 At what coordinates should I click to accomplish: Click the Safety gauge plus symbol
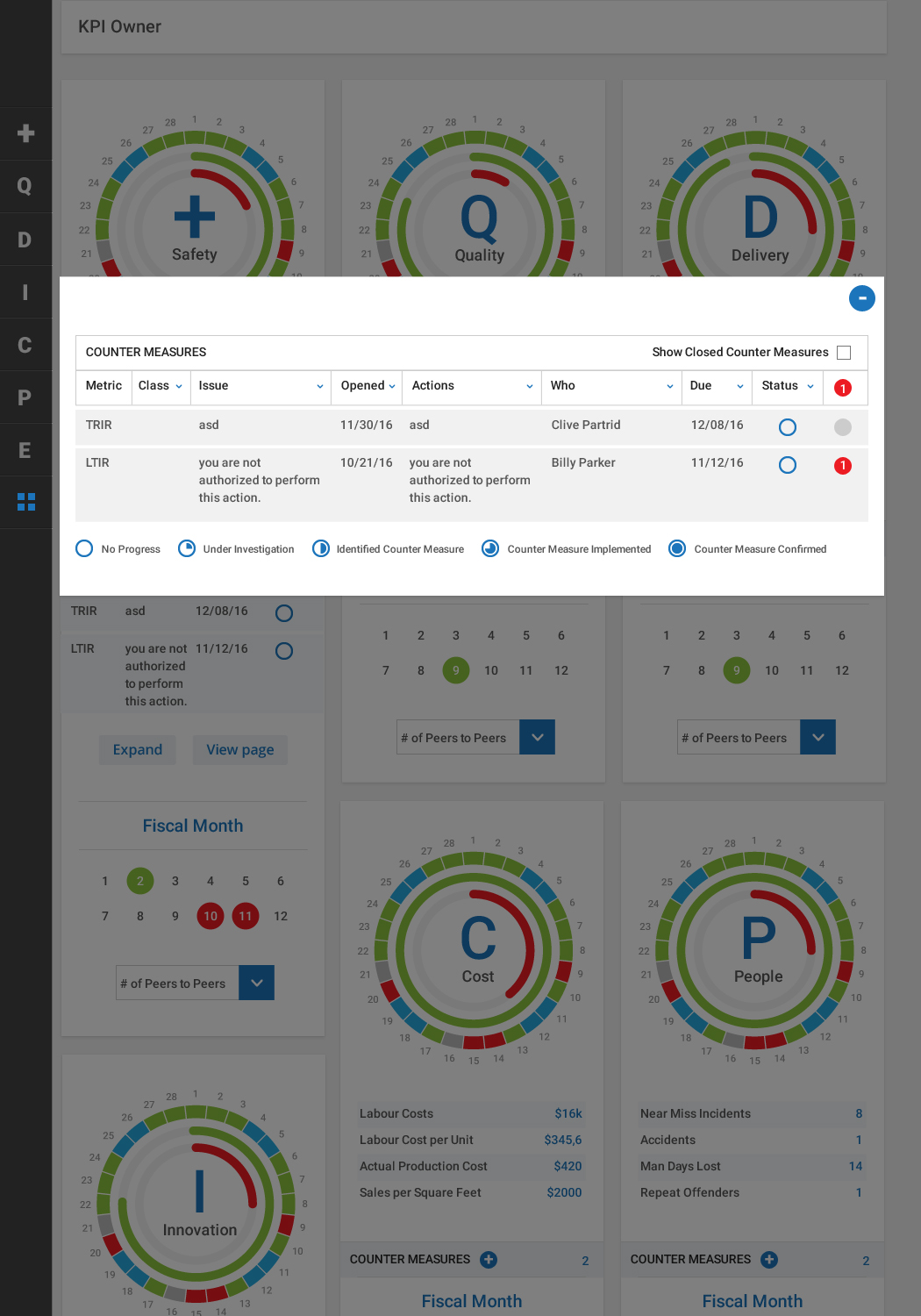pos(195,217)
